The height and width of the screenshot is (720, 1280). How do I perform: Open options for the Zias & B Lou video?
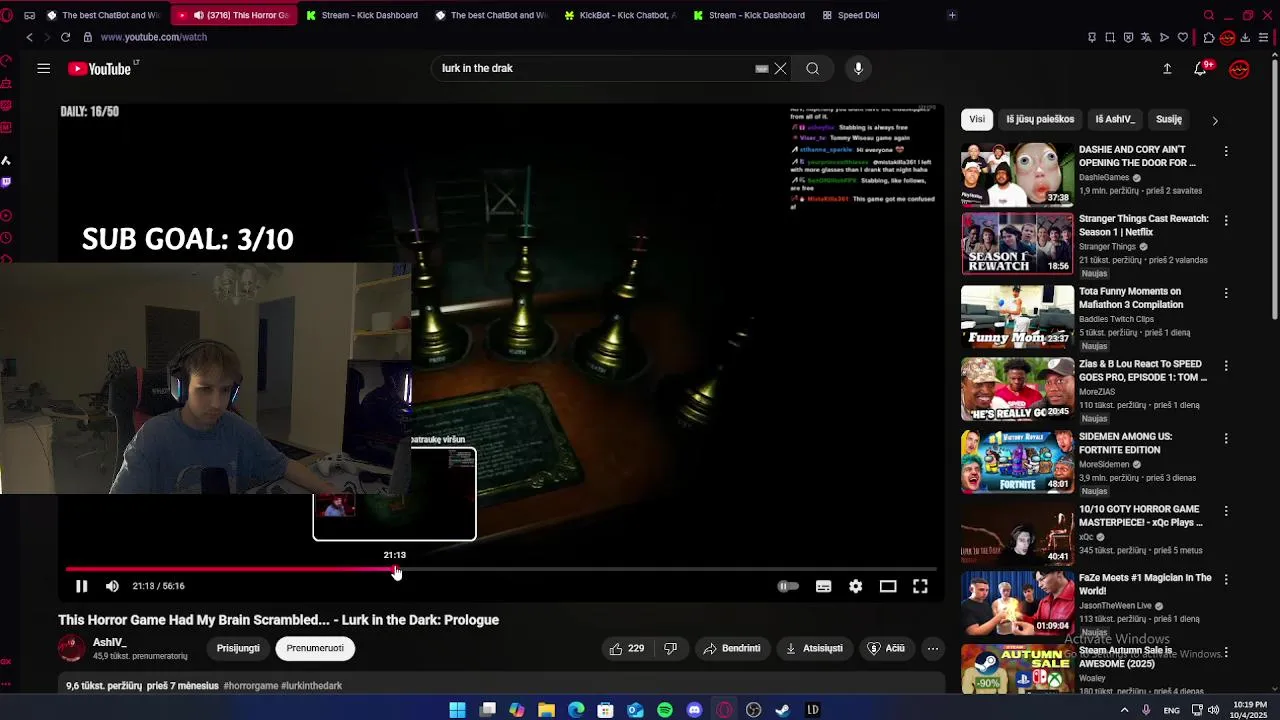pos(1226,366)
